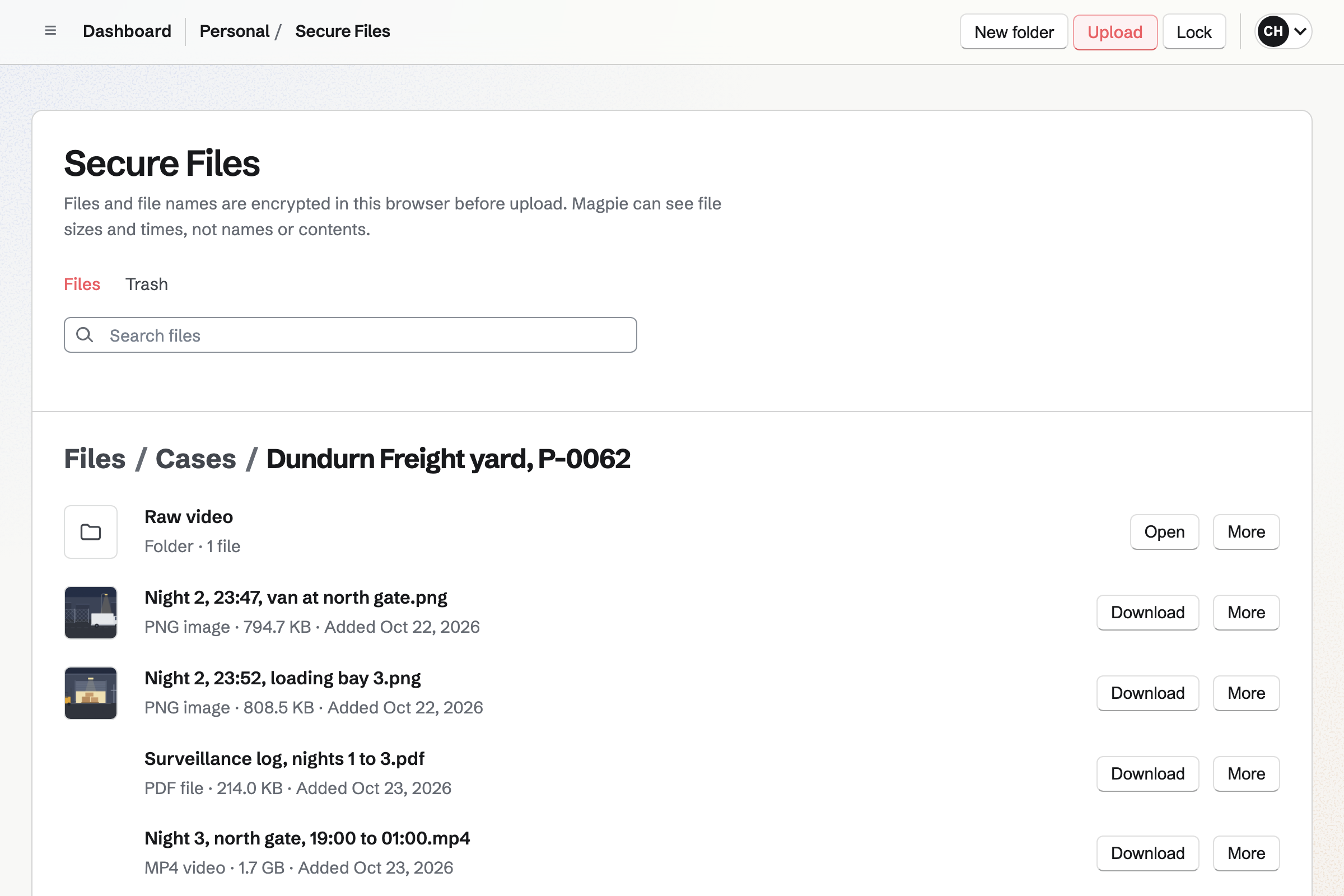Click Dundurn Freight yard, P-0062 heading

tap(449, 459)
